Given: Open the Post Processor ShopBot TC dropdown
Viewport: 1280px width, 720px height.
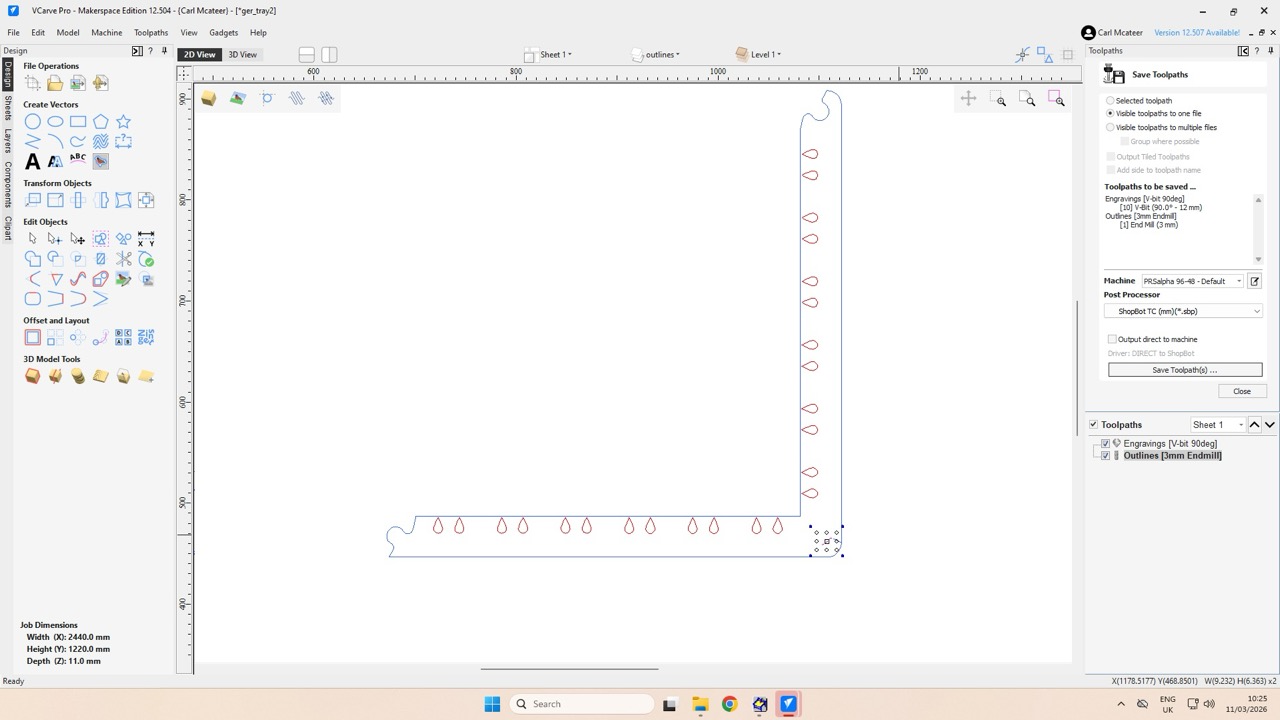Looking at the screenshot, I should pyautogui.click(x=1185, y=311).
